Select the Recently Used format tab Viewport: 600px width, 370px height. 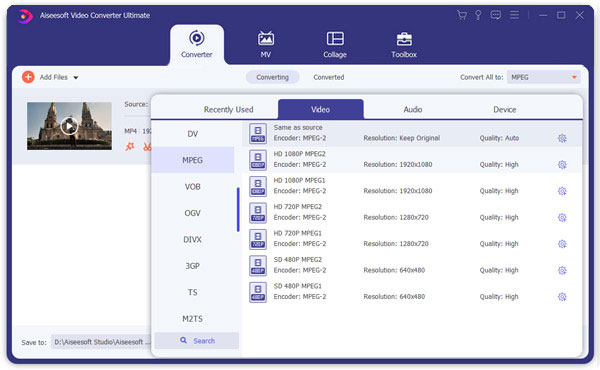click(228, 109)
